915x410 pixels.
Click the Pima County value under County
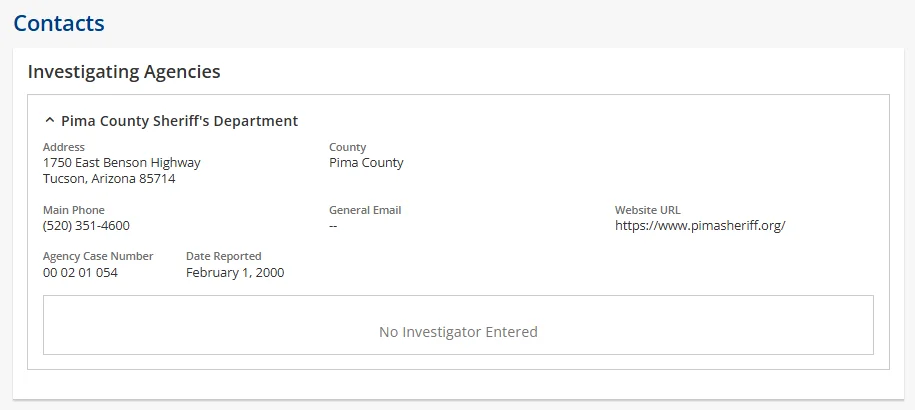pos(366,163)
